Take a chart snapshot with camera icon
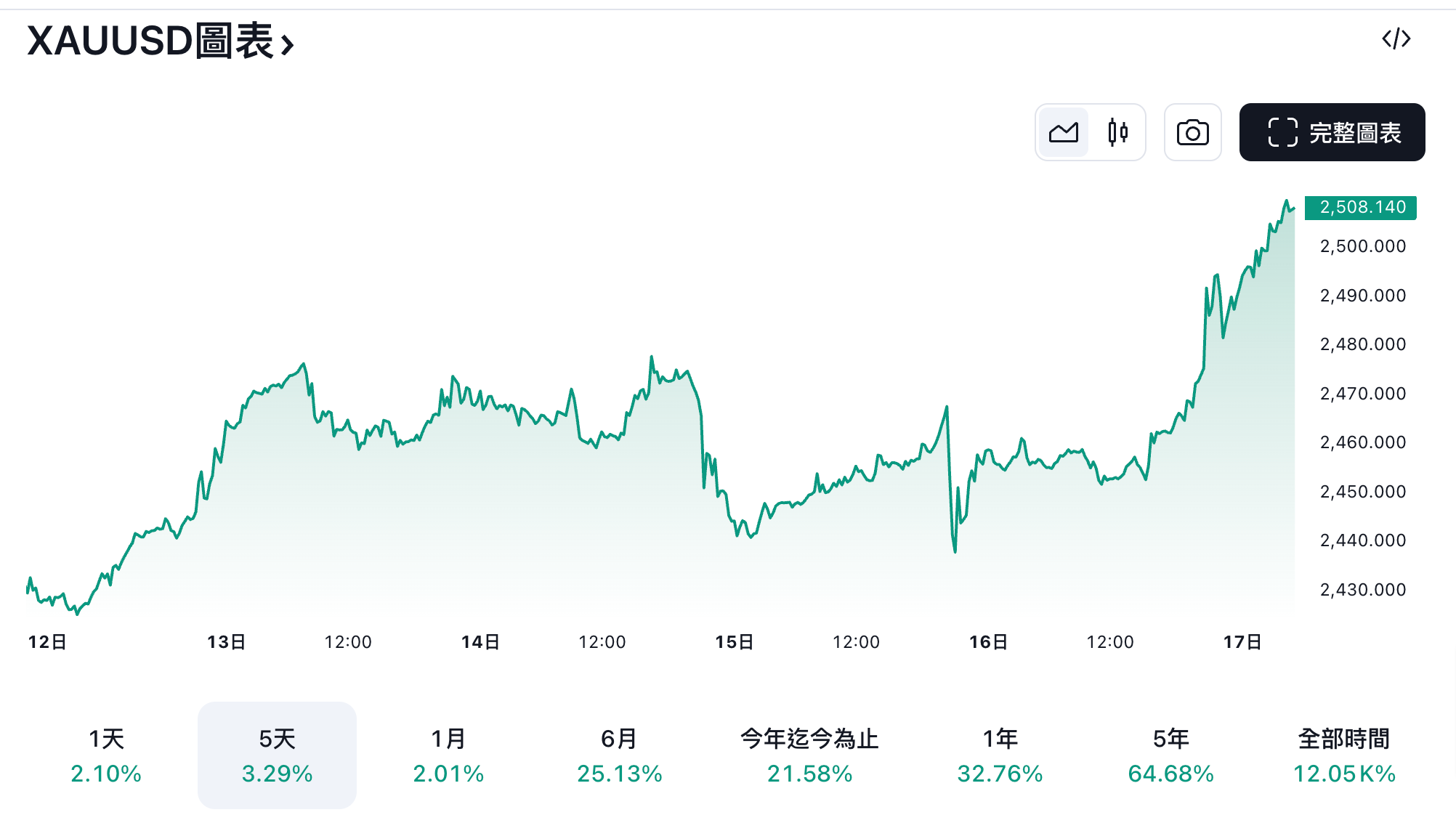 [1192, 131]
